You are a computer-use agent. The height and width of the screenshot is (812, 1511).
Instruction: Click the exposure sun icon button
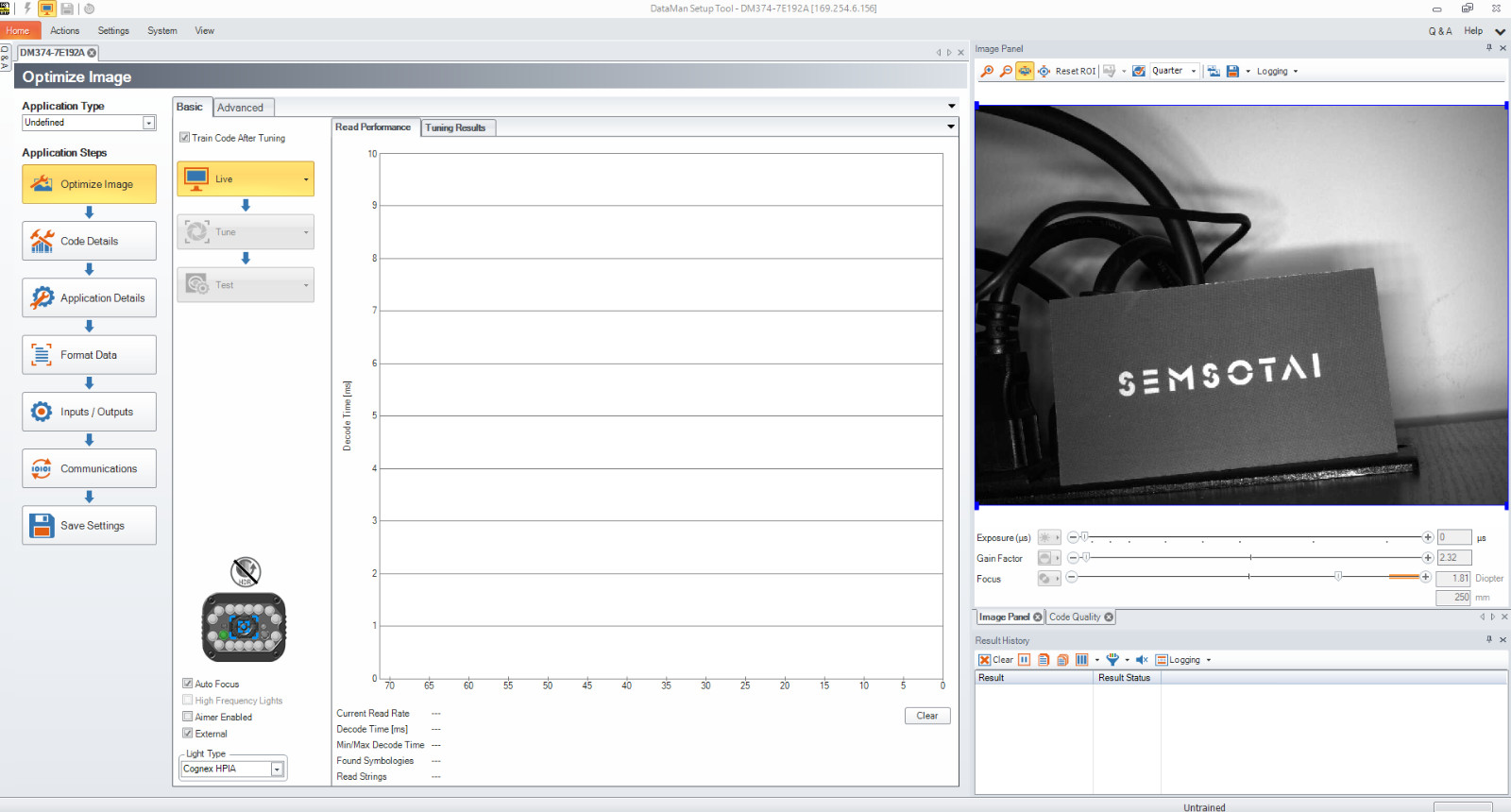1049,537
